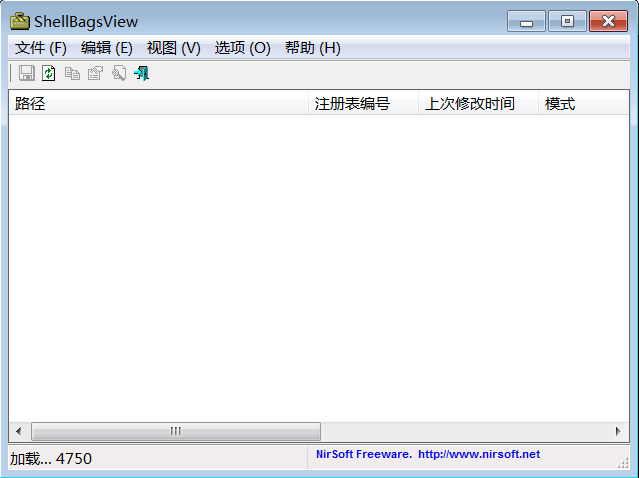Sort by the 注册表编号 column header
The height and width of the screenshot is (478, 639).
pos(363,104)
